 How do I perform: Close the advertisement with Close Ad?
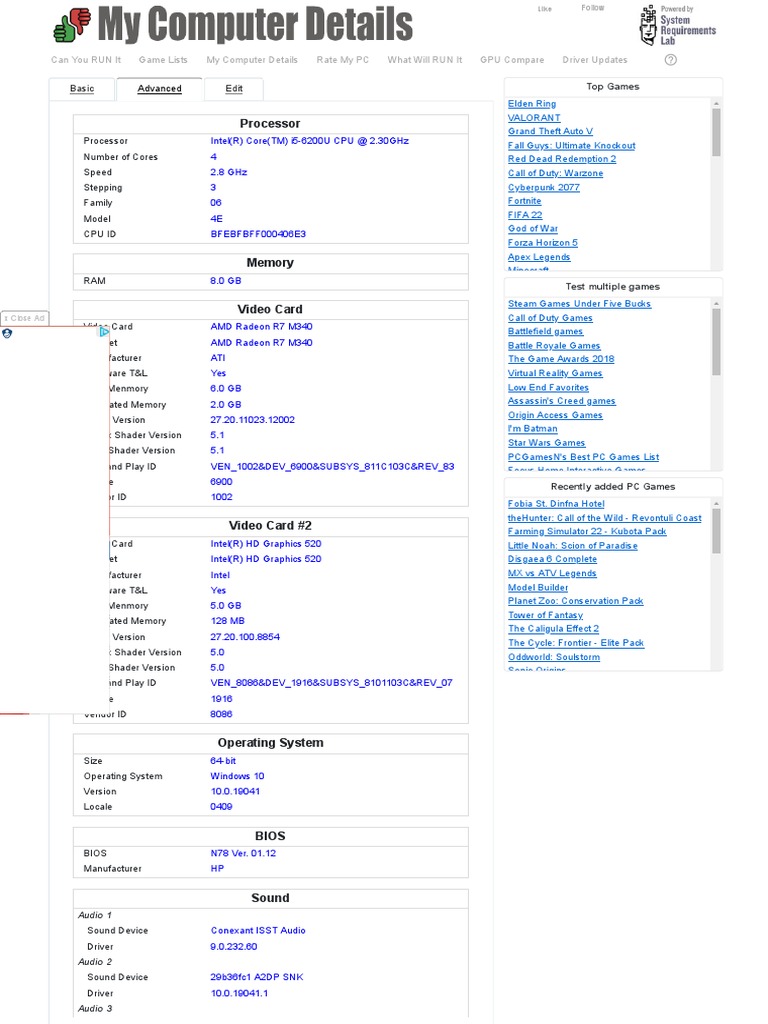[25, 318]
